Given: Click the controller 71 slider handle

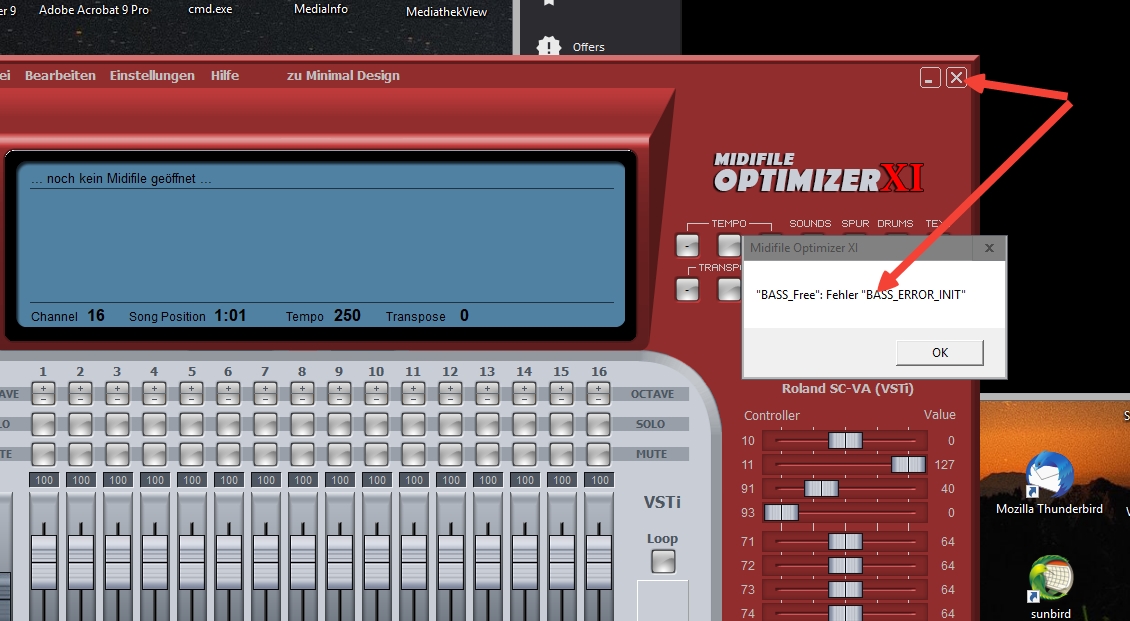Looking at the screenshot, I should tap(845, 541).
